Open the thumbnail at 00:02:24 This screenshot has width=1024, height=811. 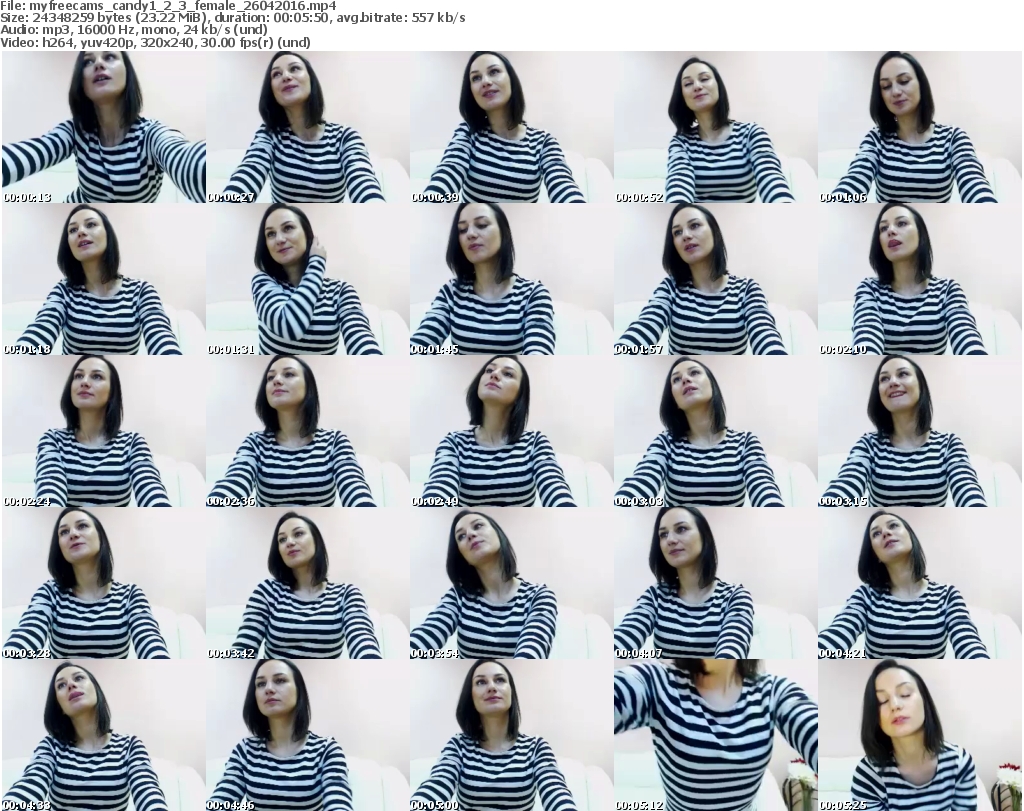pyautogui.click(x=104, y=431)
